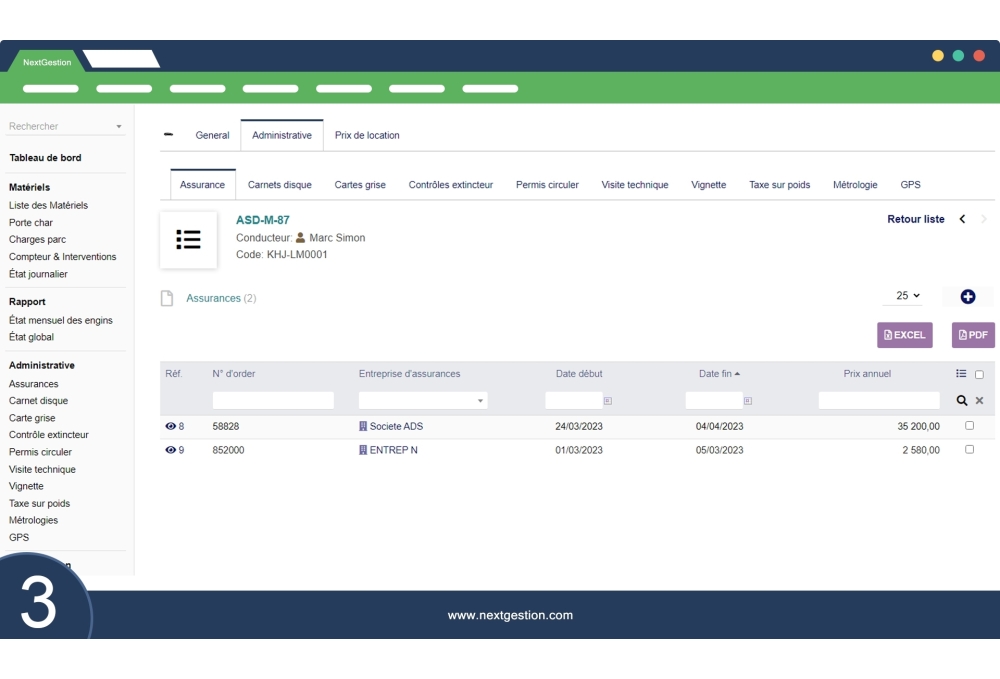Image resolution: width=1000 pixels, height=679 pixels.
Task: Export the table with the EXCEL button
Action: pos(904,335)
